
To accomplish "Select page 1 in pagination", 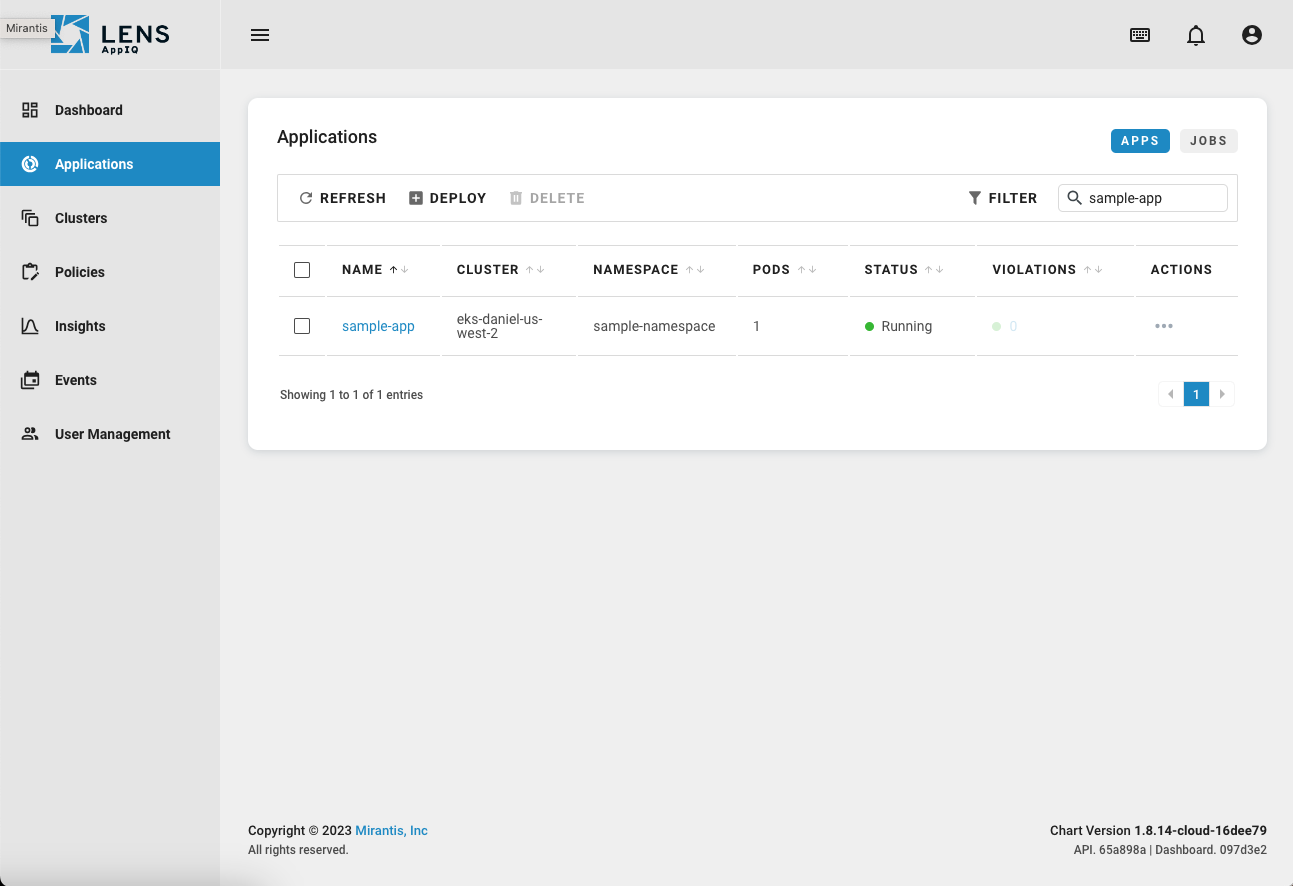I will tap(1196, 394).
